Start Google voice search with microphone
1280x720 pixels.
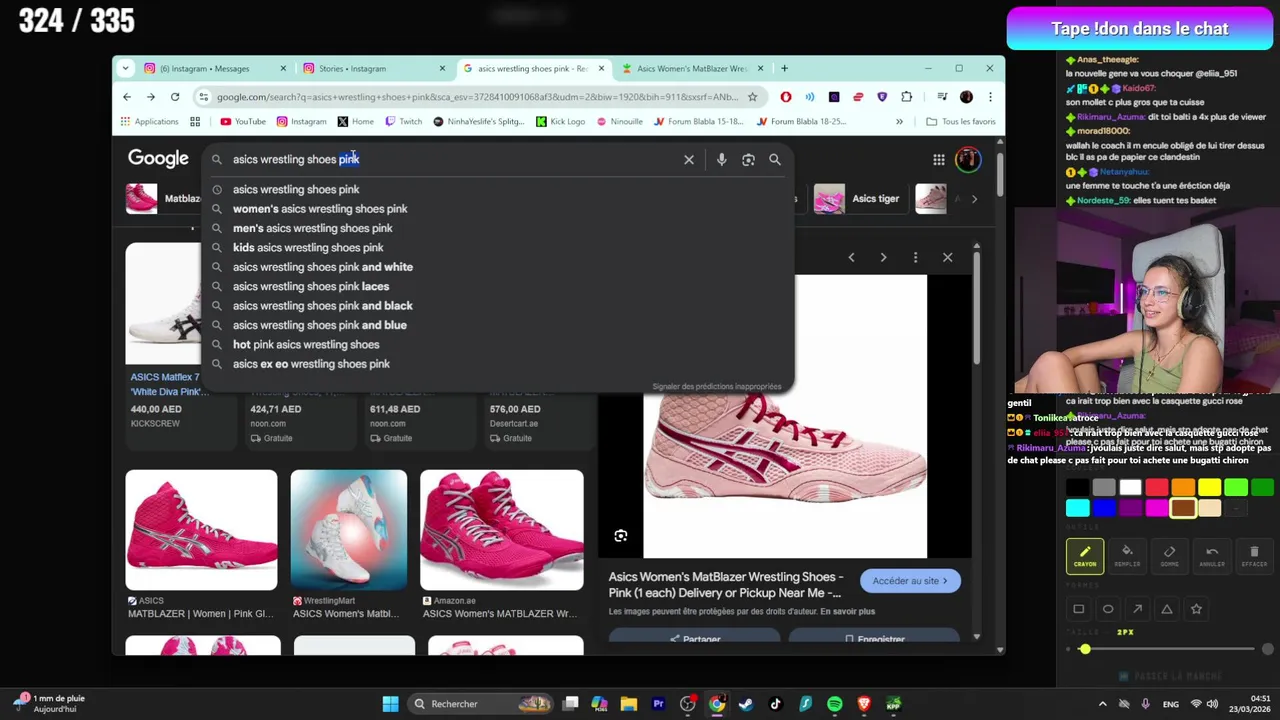[721, 160]
